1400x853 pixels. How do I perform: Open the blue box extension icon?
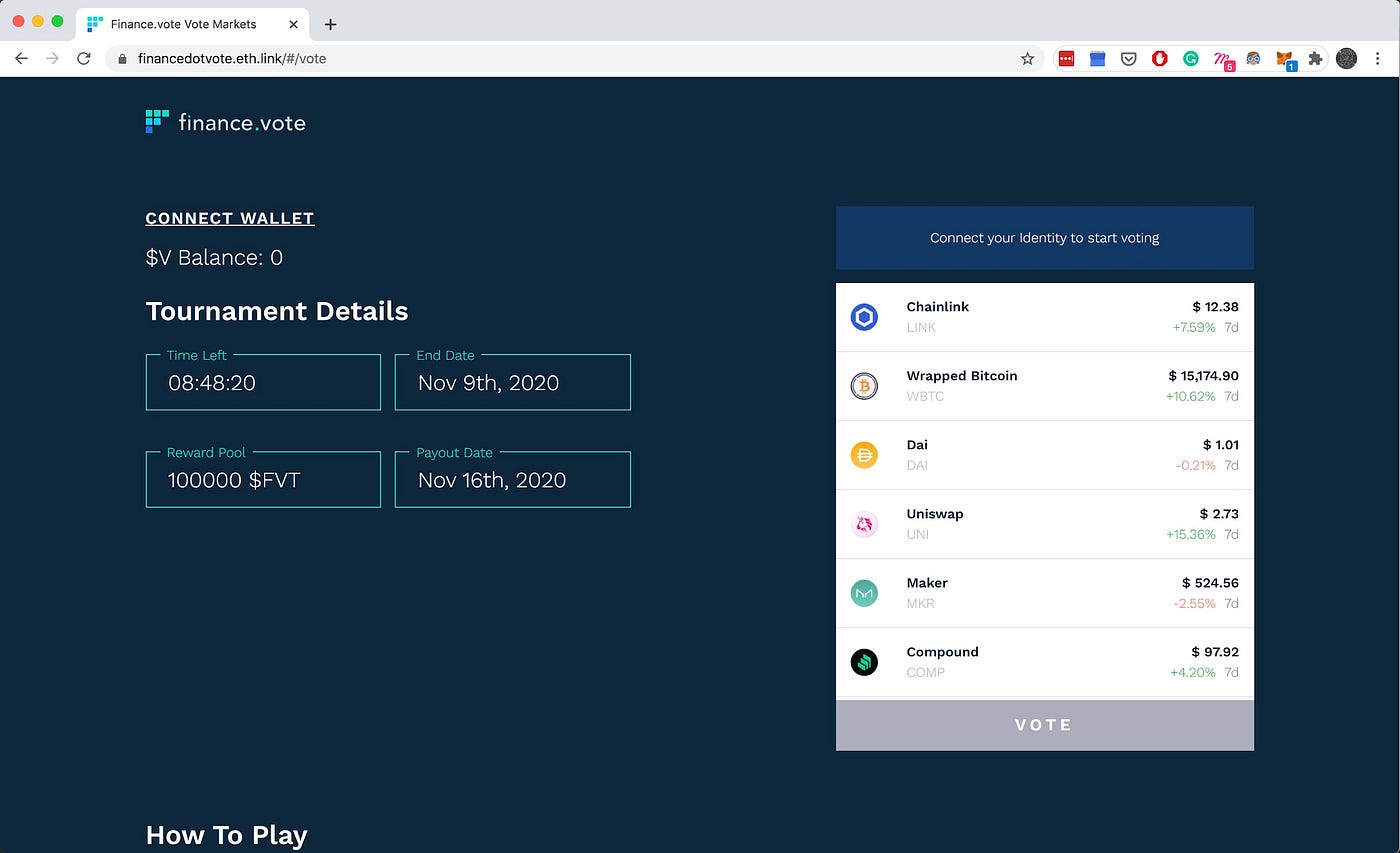pos(1097,59)
